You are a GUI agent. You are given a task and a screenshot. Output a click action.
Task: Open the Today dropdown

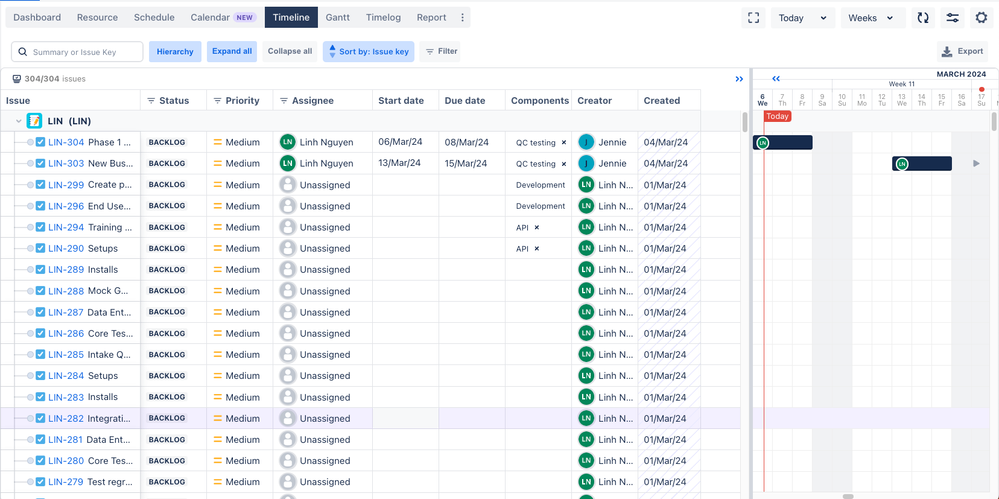tap(803, 18)
